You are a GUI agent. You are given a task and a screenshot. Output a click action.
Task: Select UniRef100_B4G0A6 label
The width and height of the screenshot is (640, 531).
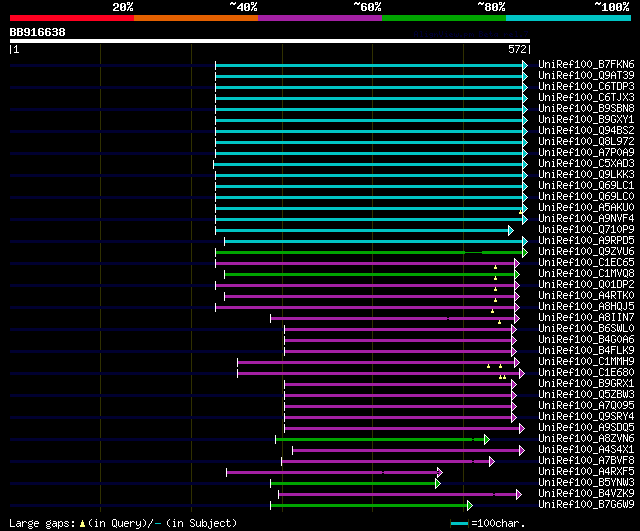click(x=586, y=340)
